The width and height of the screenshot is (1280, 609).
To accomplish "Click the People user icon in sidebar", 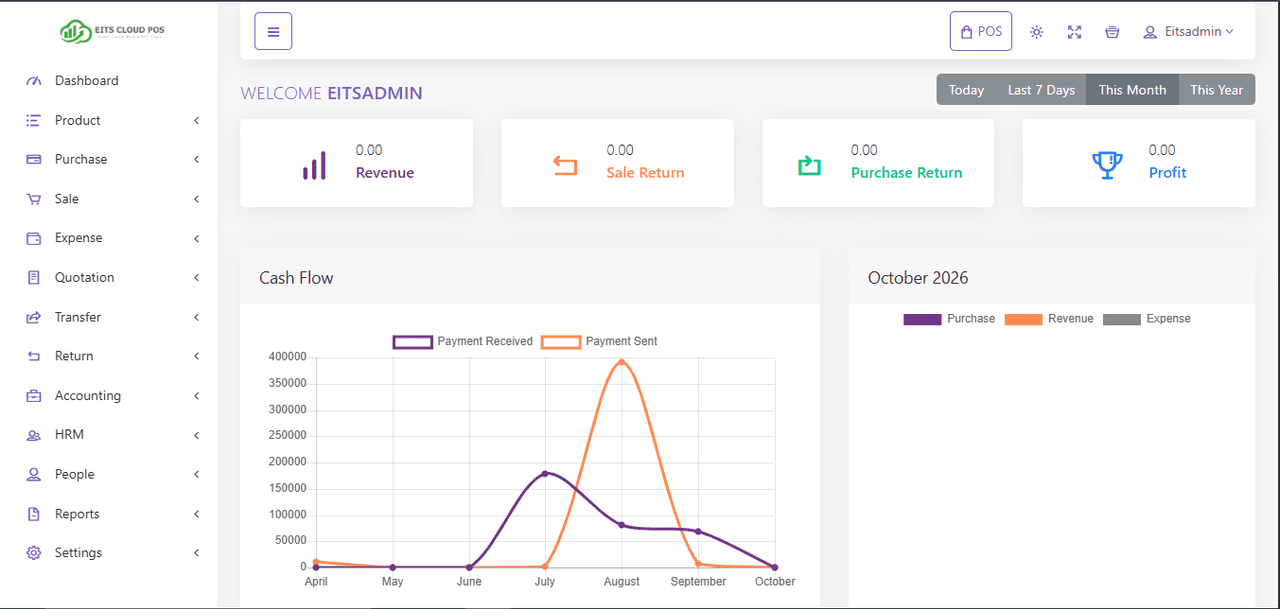I will coord(34,474).
